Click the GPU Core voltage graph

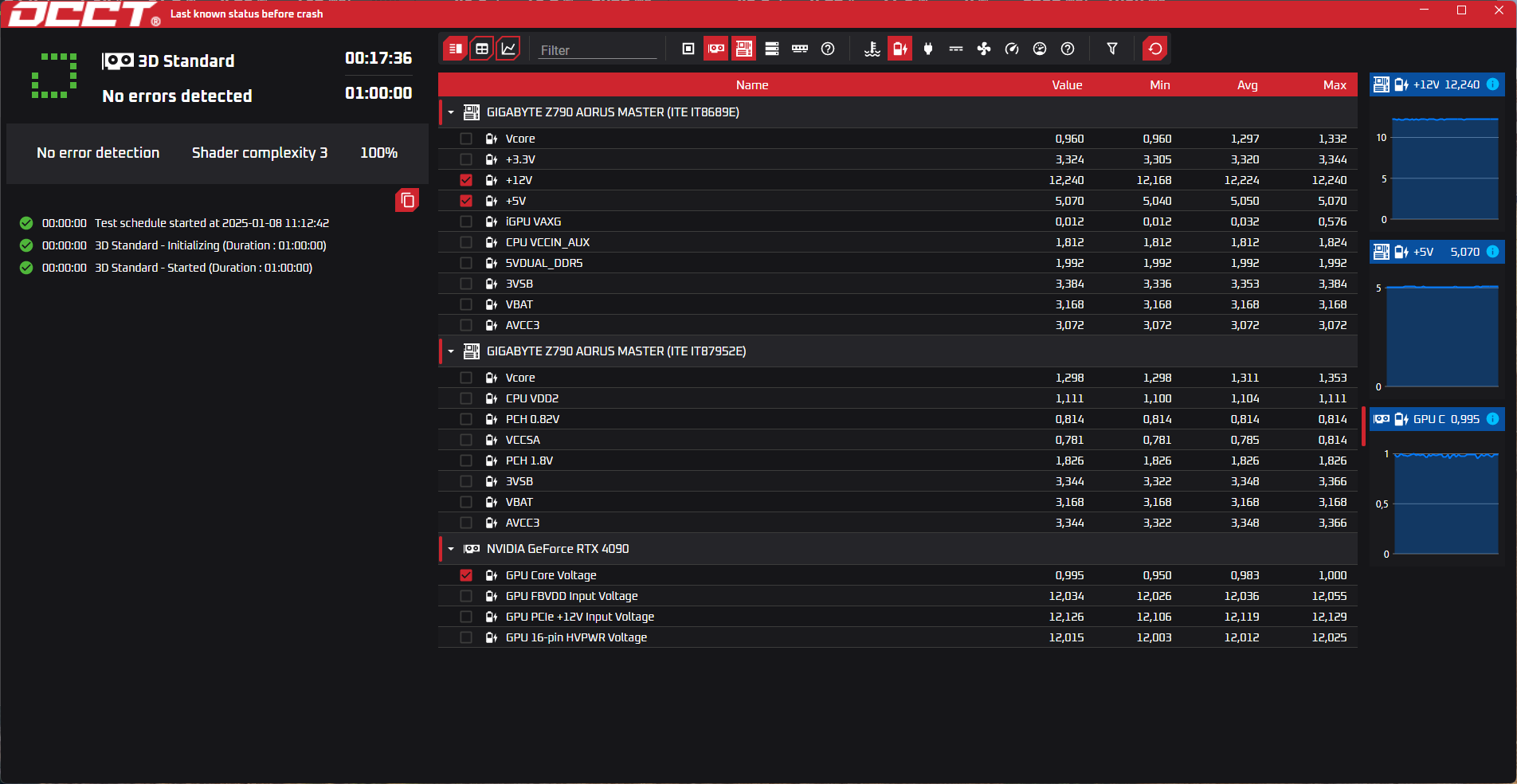(1446, 504)
